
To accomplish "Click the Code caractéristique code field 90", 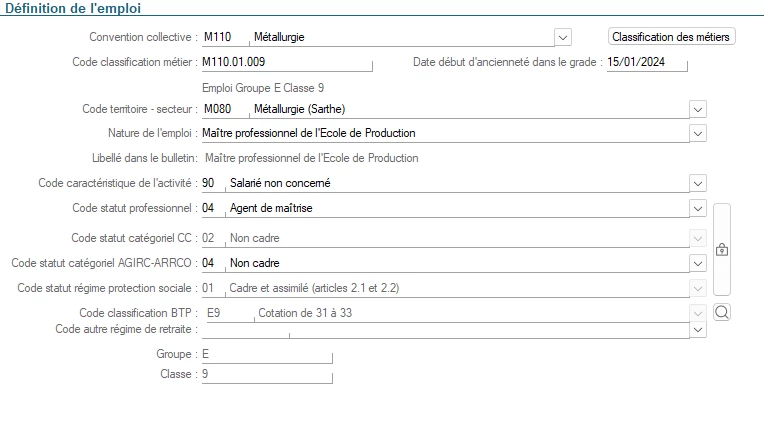I will coord(212,183).
